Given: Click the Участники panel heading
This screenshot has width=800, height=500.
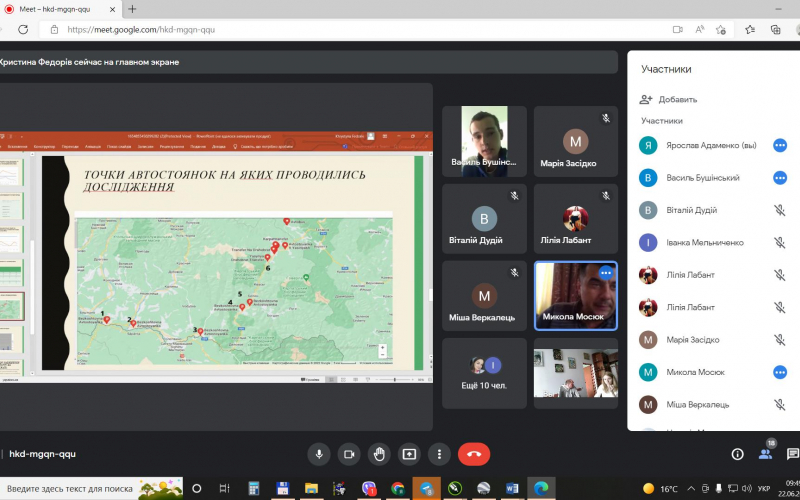Looking at the screenshot, I should coord(666,69).
